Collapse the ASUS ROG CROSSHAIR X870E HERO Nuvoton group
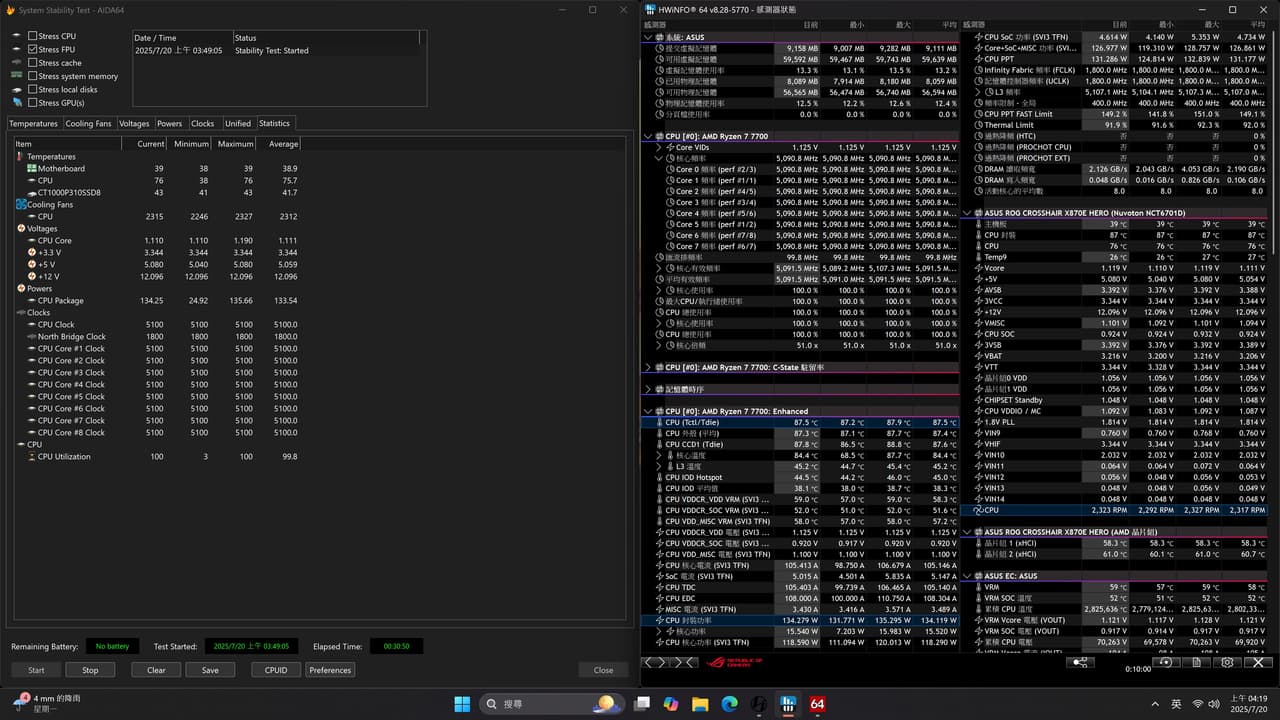Screen dimensions: 1280x720 965,213
